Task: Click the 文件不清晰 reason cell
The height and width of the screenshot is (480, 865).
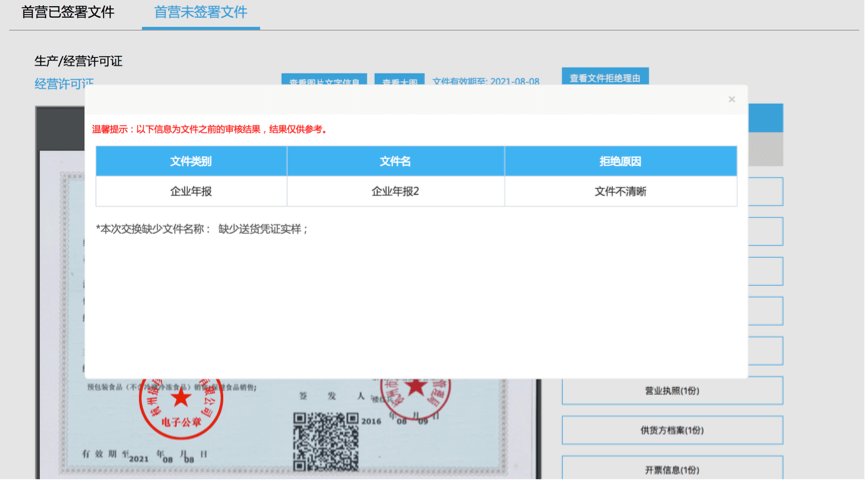Action: pos(621,191)
